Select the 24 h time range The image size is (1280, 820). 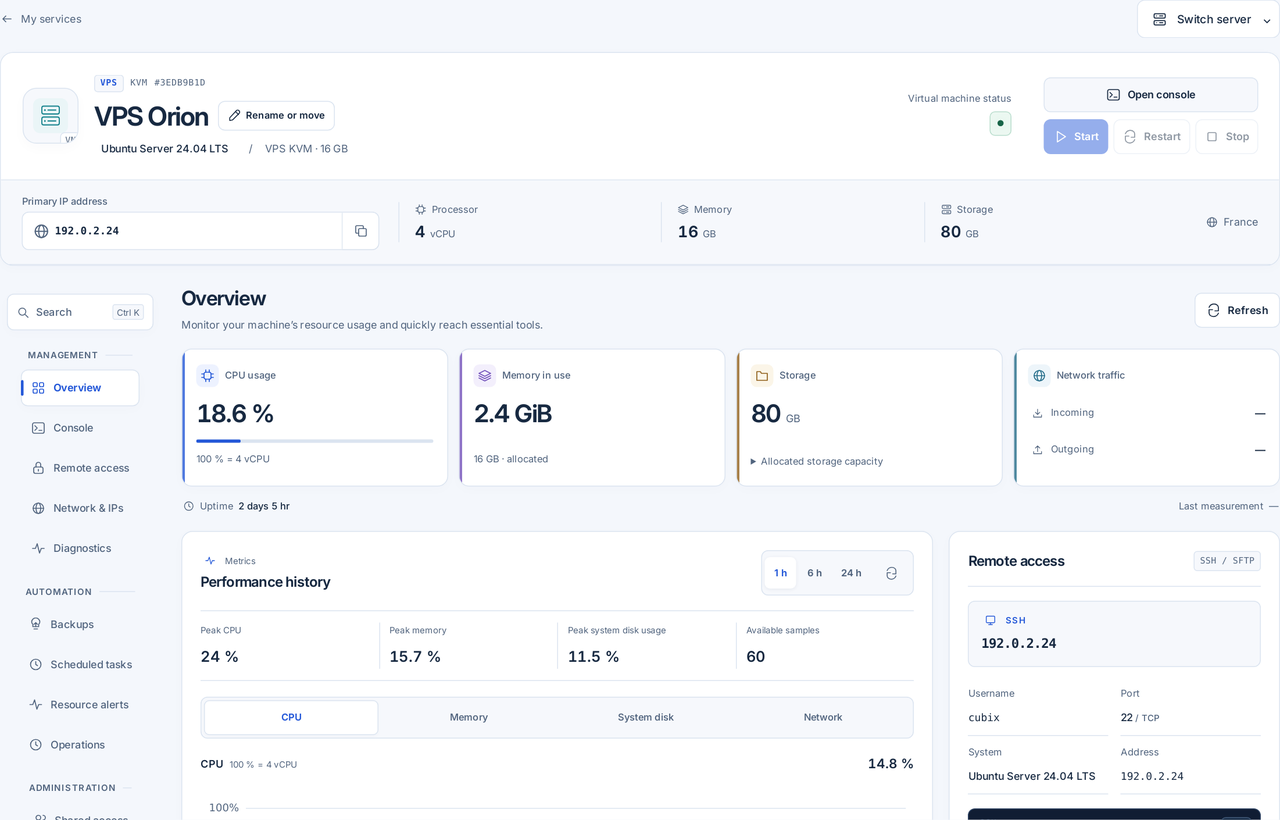(851, 573)
